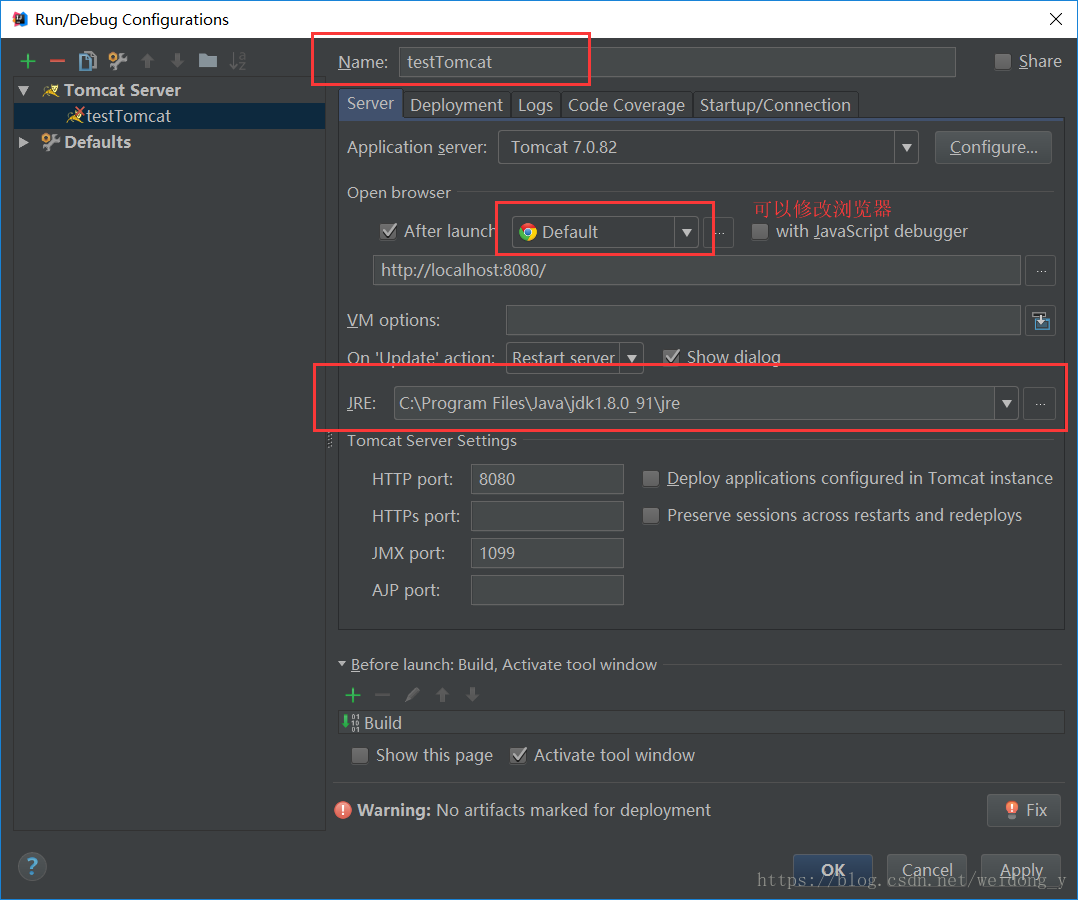The width and height of the screenshot is (1078, 900).
Task: Move before launch task down
Action: click(472, 695)
